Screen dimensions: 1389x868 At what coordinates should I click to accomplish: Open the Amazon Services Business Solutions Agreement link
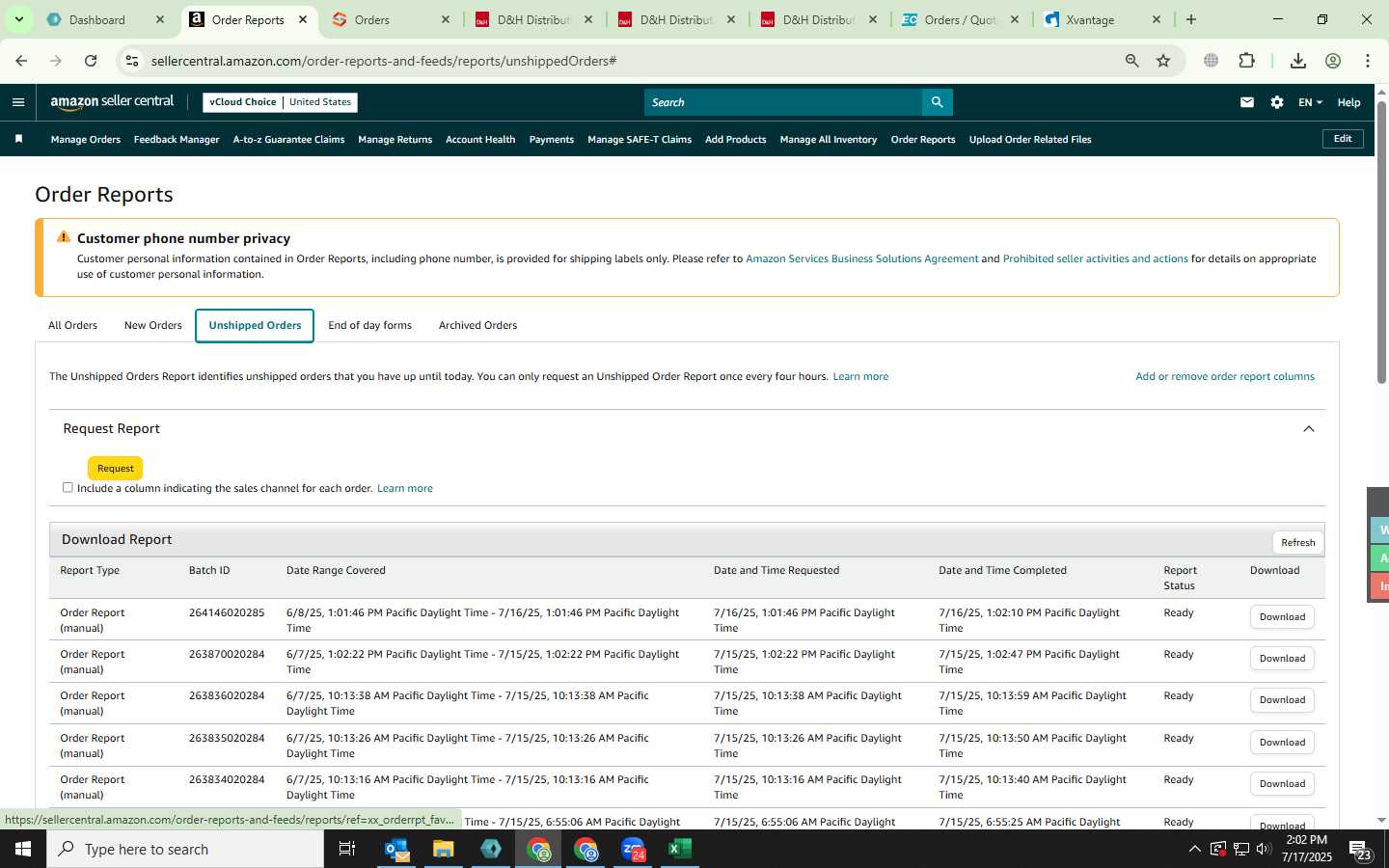coord(862,259)
